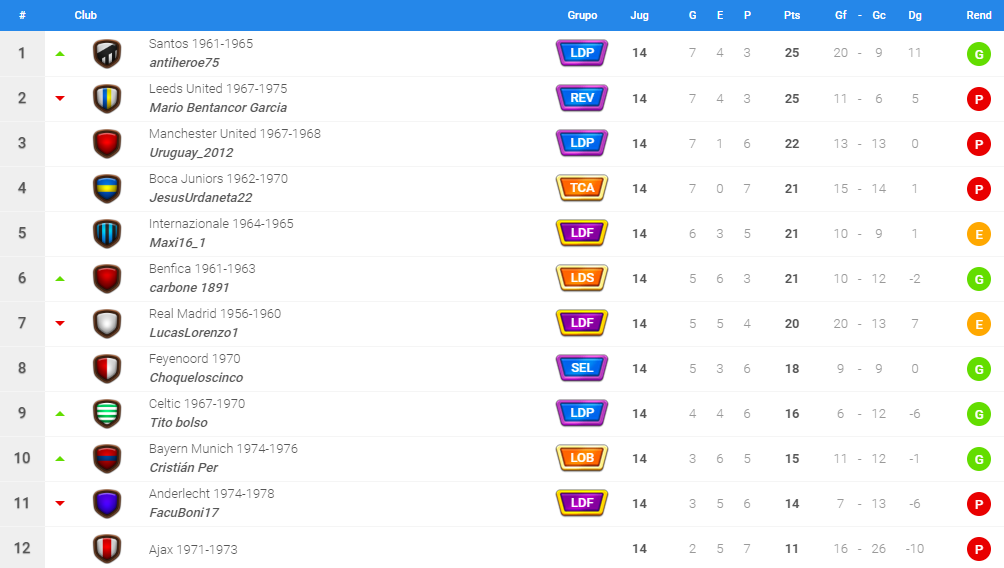Click the SEL group badge for Feyenoord
1004x568 pixels.
582,368
